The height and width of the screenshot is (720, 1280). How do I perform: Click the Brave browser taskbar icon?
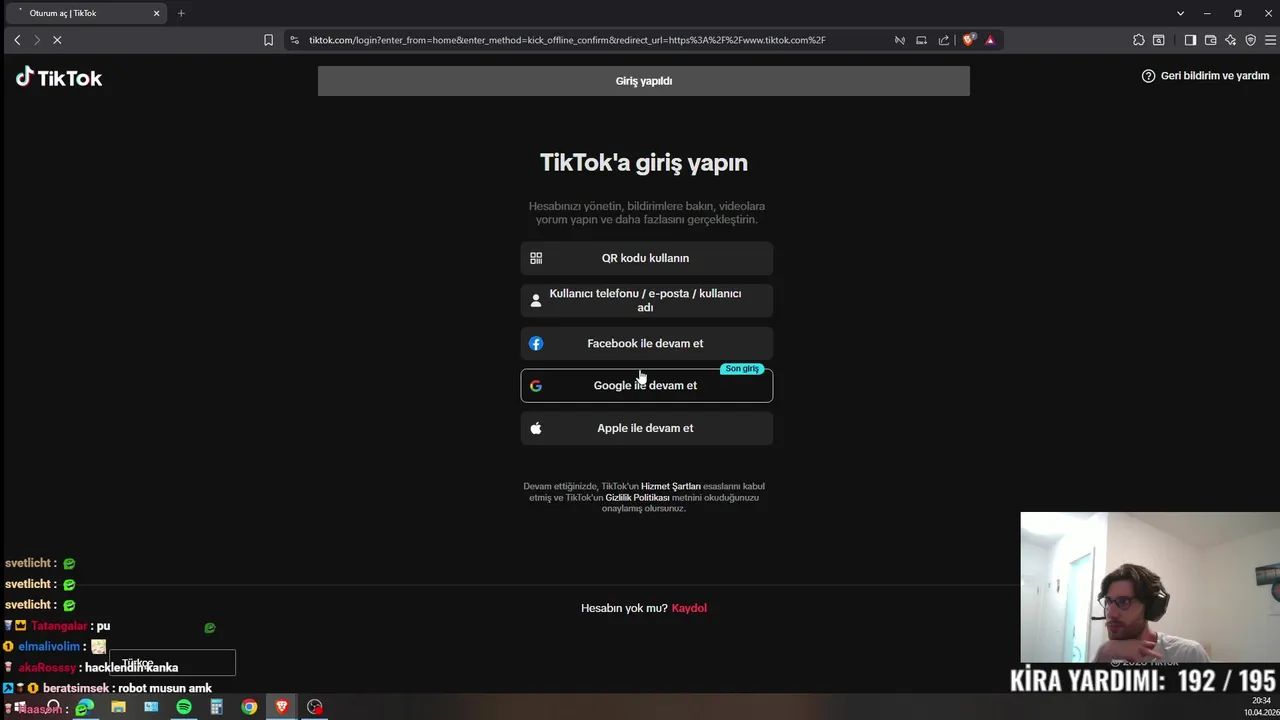[282, 707]
